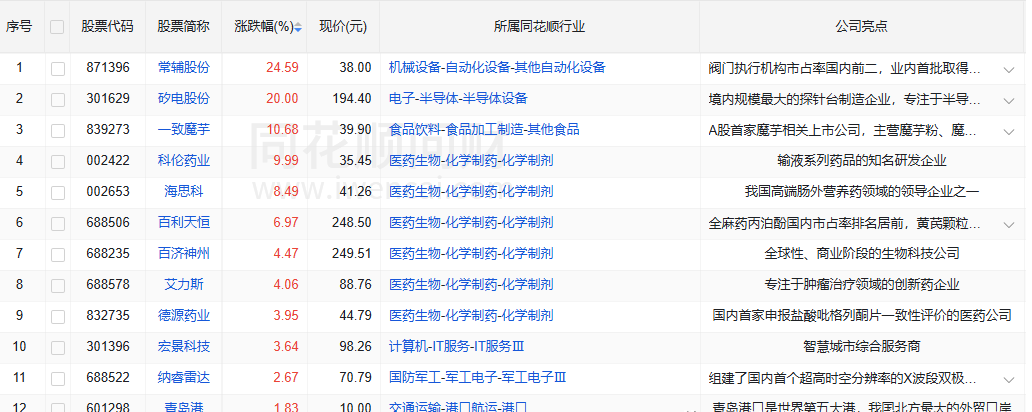Tick the checkbox for 宏景科技 row
The height and width of the screenshot is (412, 1032).
click(x=57, y=347)
